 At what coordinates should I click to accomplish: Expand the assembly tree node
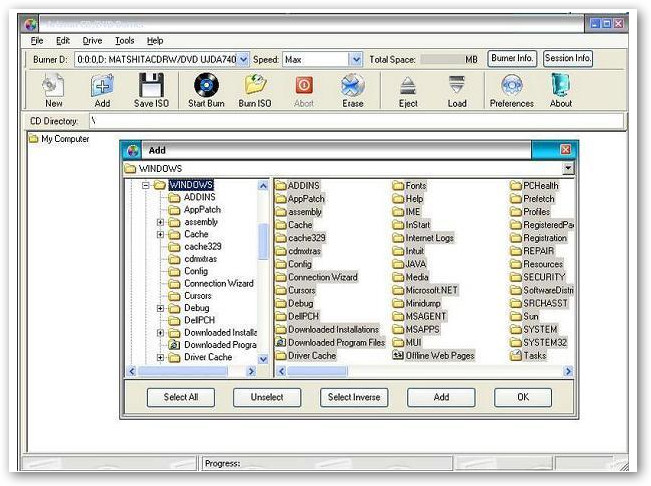click(161, 222)
